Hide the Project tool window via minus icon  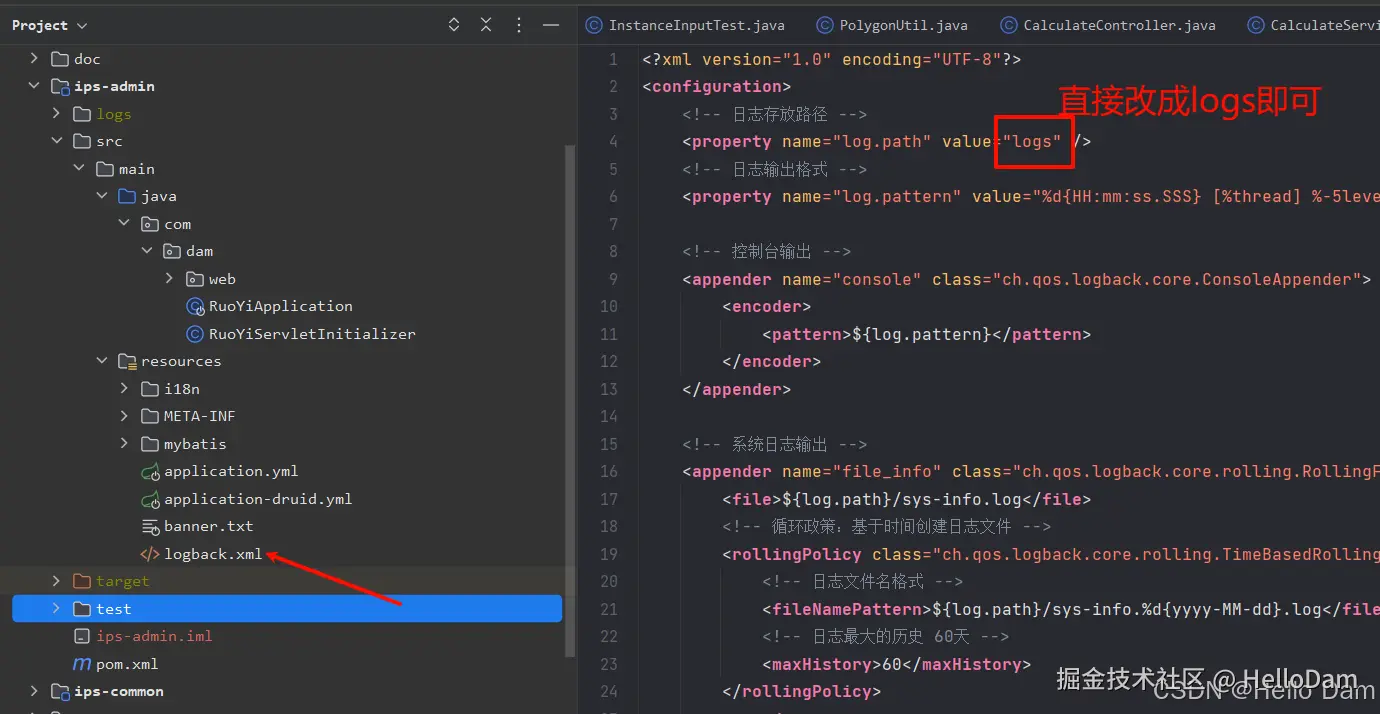tap(549, 25)
